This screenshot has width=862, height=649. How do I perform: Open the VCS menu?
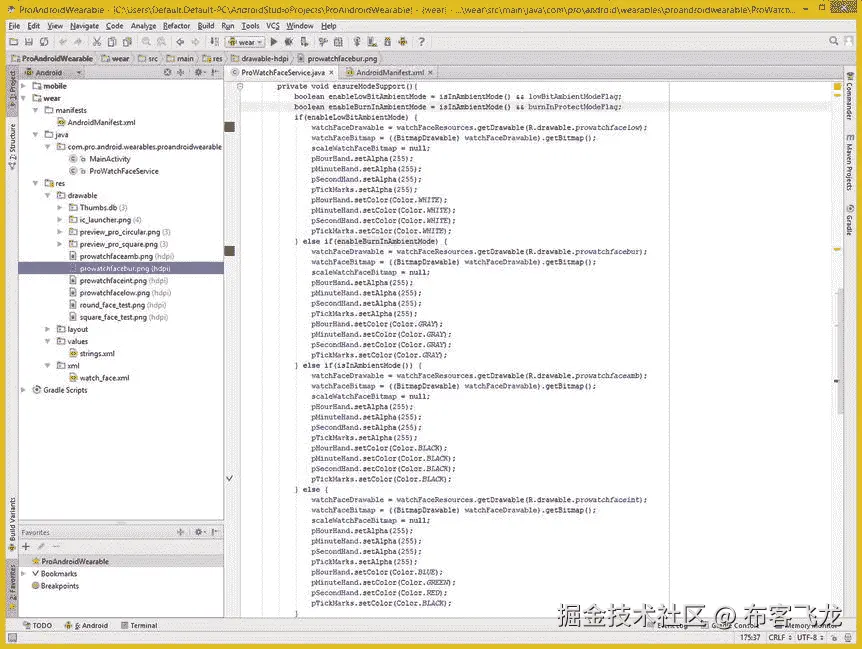tap(273, 26)
